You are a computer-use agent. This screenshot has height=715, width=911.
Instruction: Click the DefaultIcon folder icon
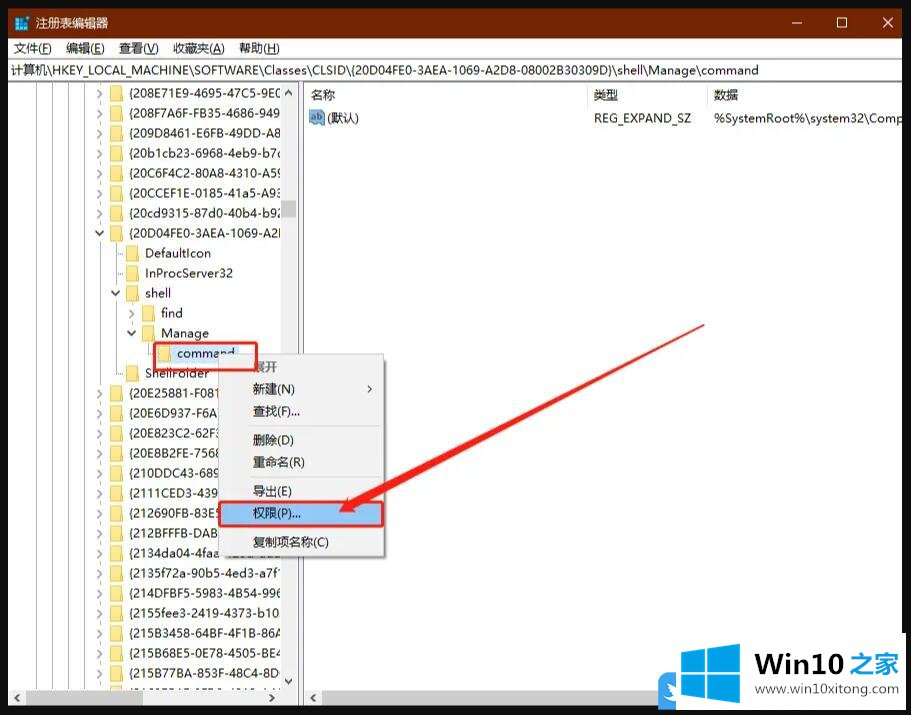(132, 254)
